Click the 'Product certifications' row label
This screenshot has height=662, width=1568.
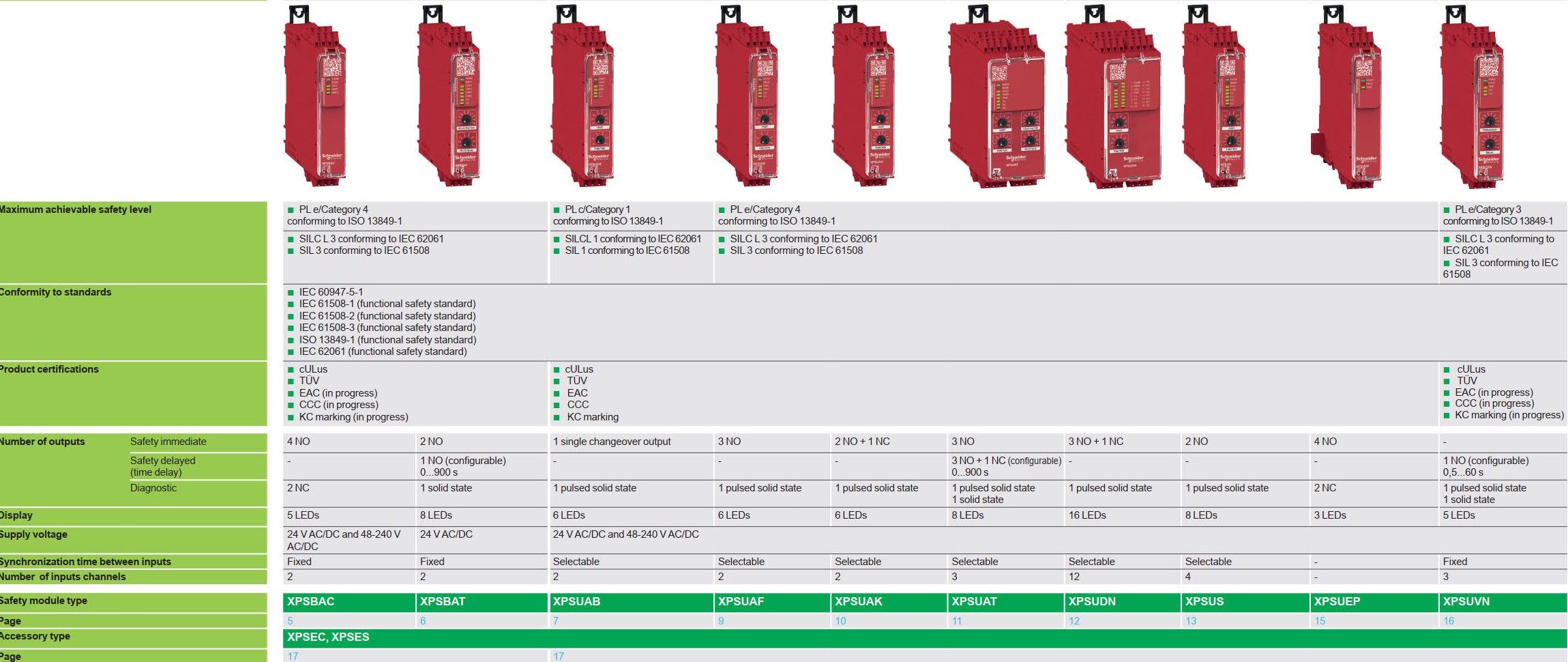[x=49, y=369]
